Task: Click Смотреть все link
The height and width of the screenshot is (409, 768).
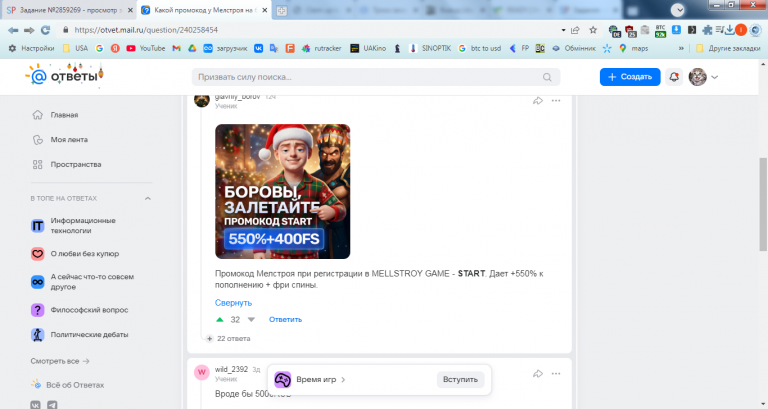Action: [x=60, y=361]
